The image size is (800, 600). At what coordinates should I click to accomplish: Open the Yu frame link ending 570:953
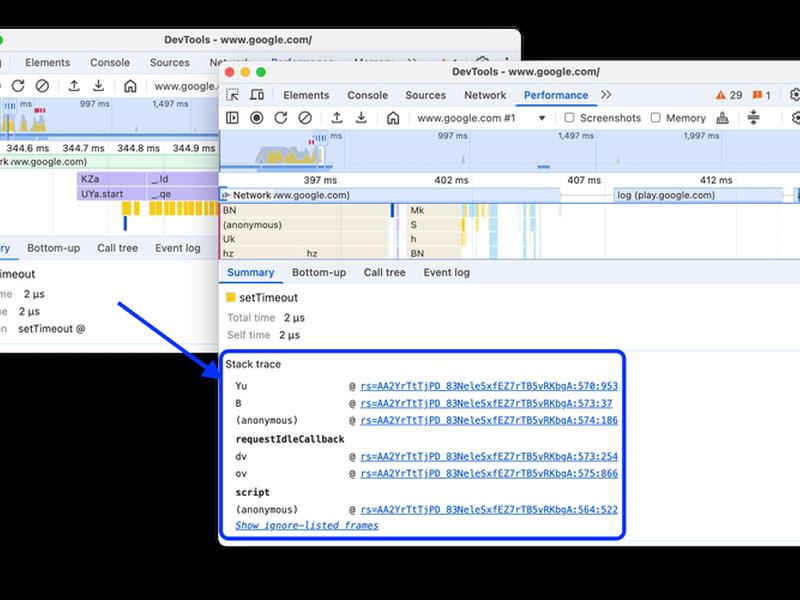click(489, 386)
